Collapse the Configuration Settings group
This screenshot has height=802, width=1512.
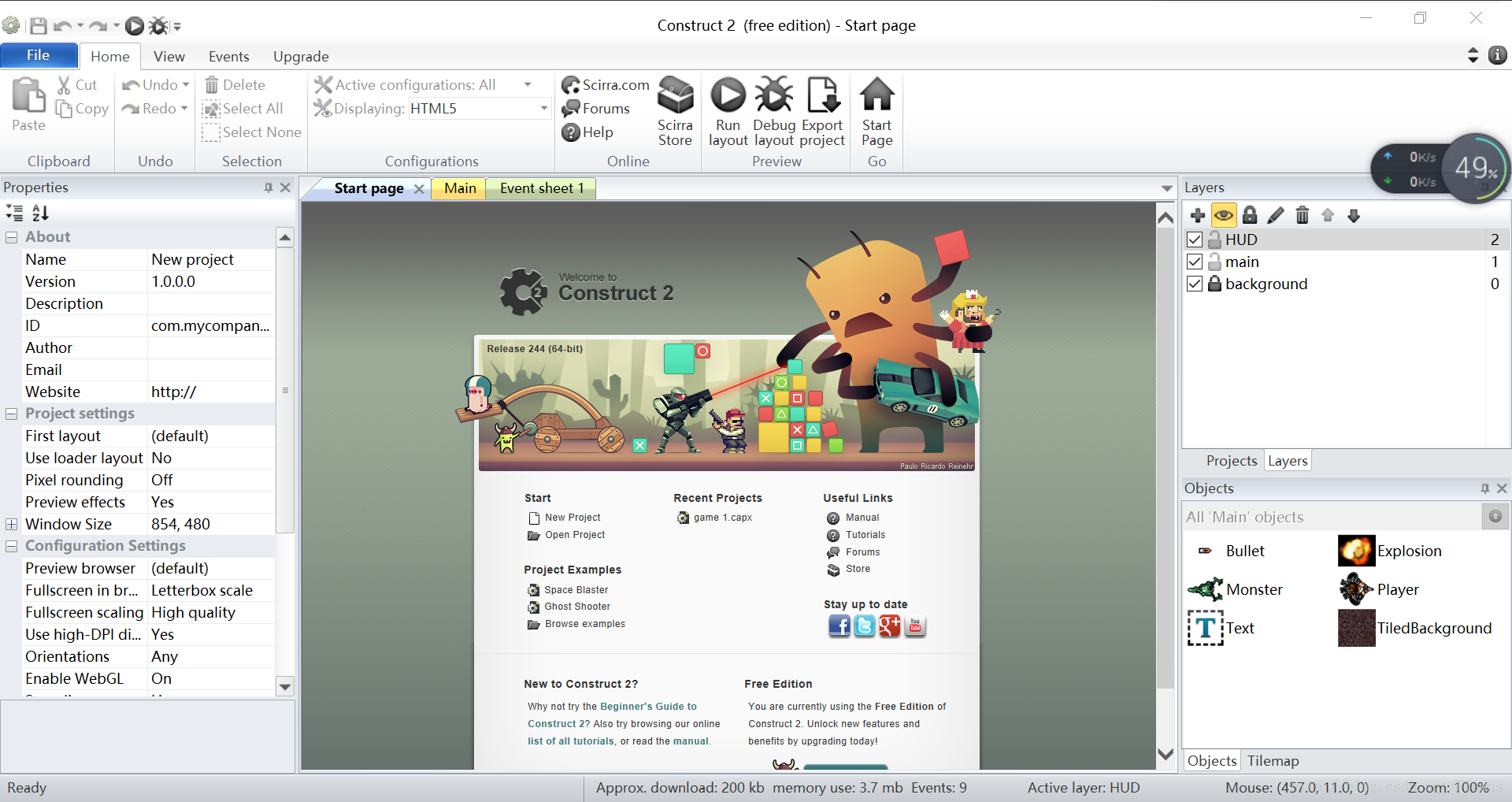coord(12,546)
